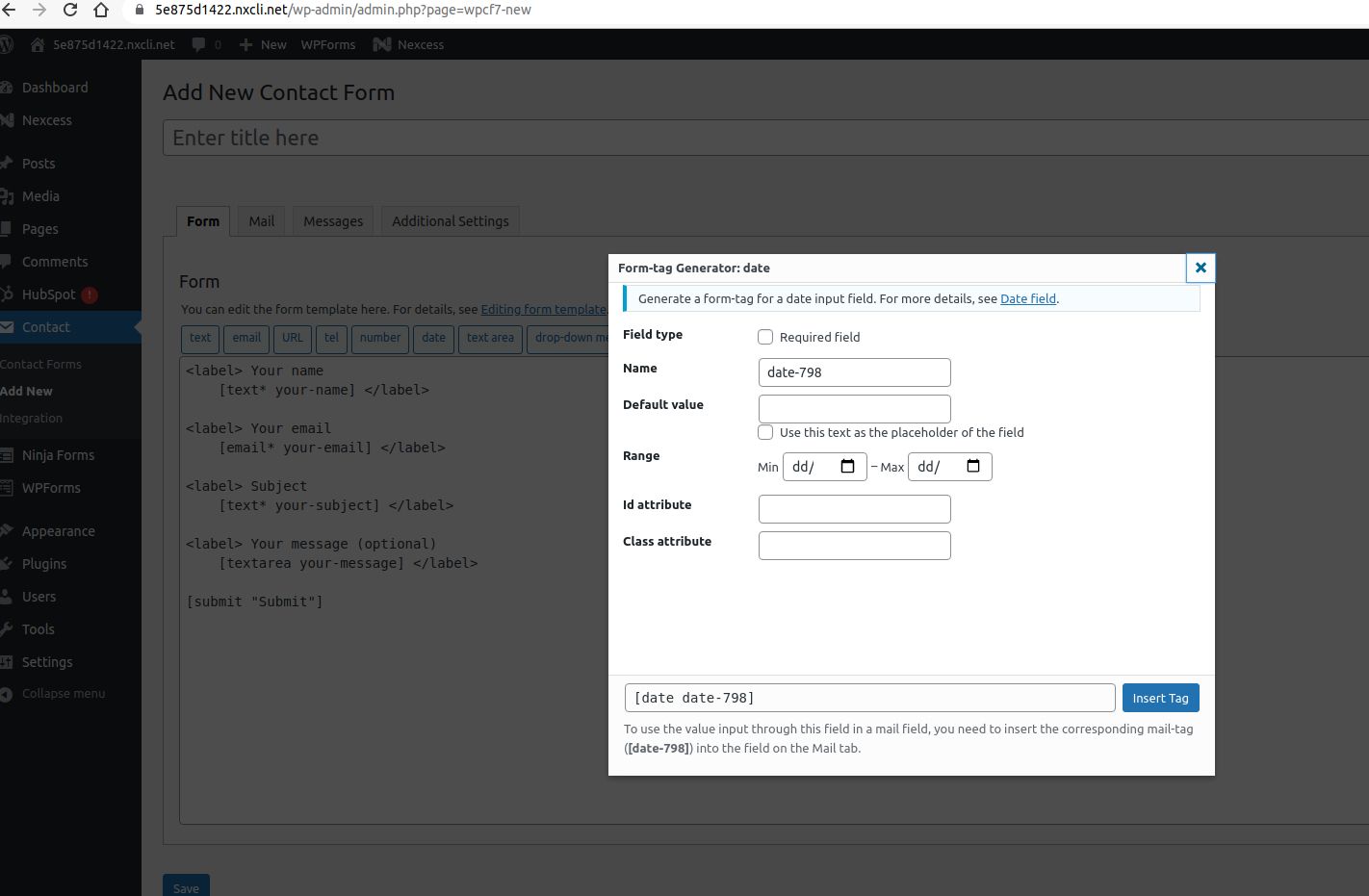The width and height of the screenshot is (1369, 896).
Task: Go back with the browser back arrow
Action: pos(8,10)
